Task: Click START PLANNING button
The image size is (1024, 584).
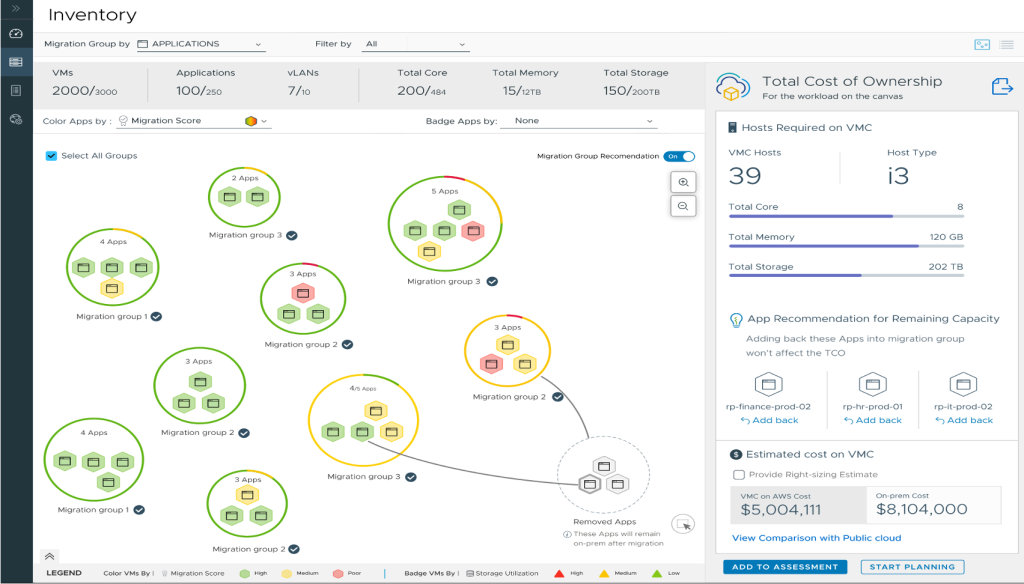Action: tap(912, 567)
